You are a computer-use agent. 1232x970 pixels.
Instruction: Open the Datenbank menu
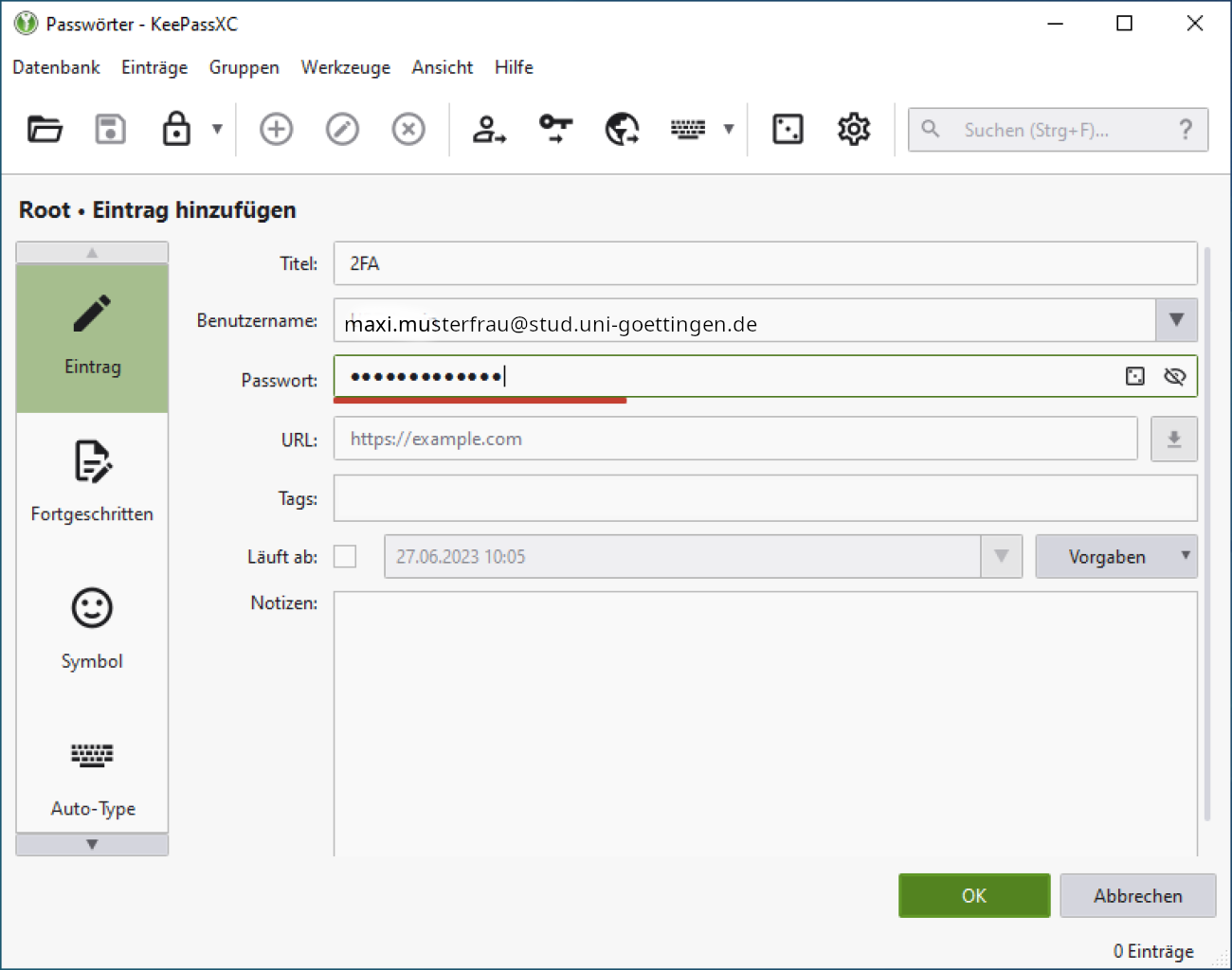coord(56,67)
